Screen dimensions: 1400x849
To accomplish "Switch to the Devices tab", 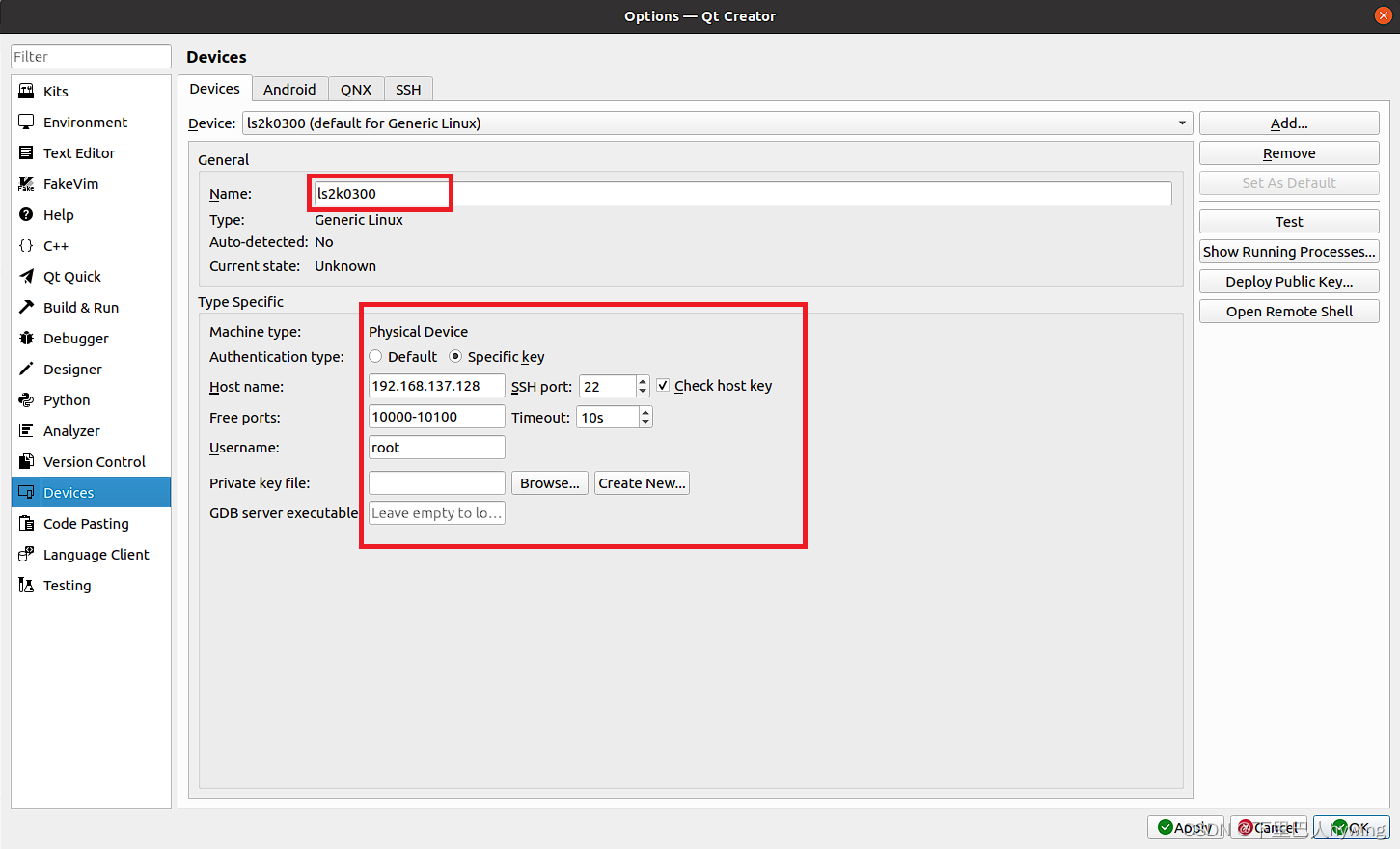I will 214,89.
